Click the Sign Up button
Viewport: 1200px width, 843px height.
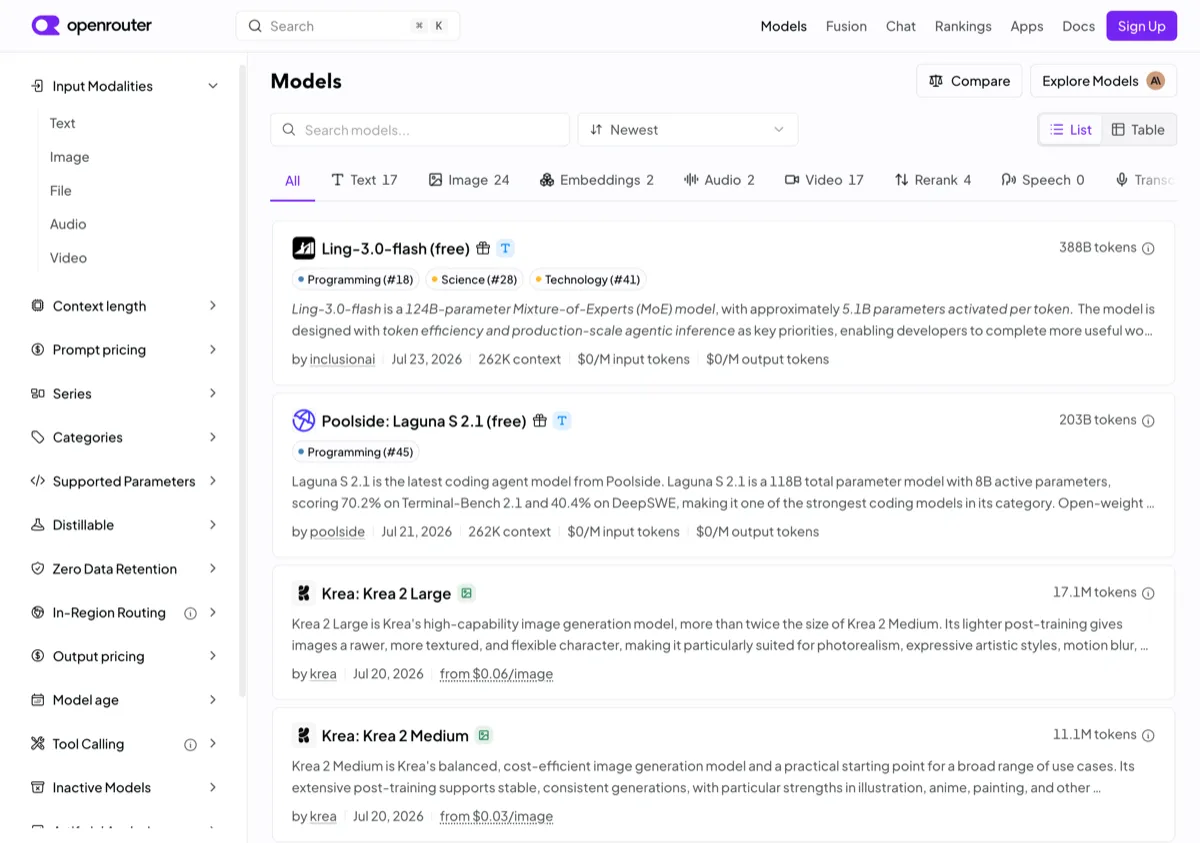[x=1141, y=26]
